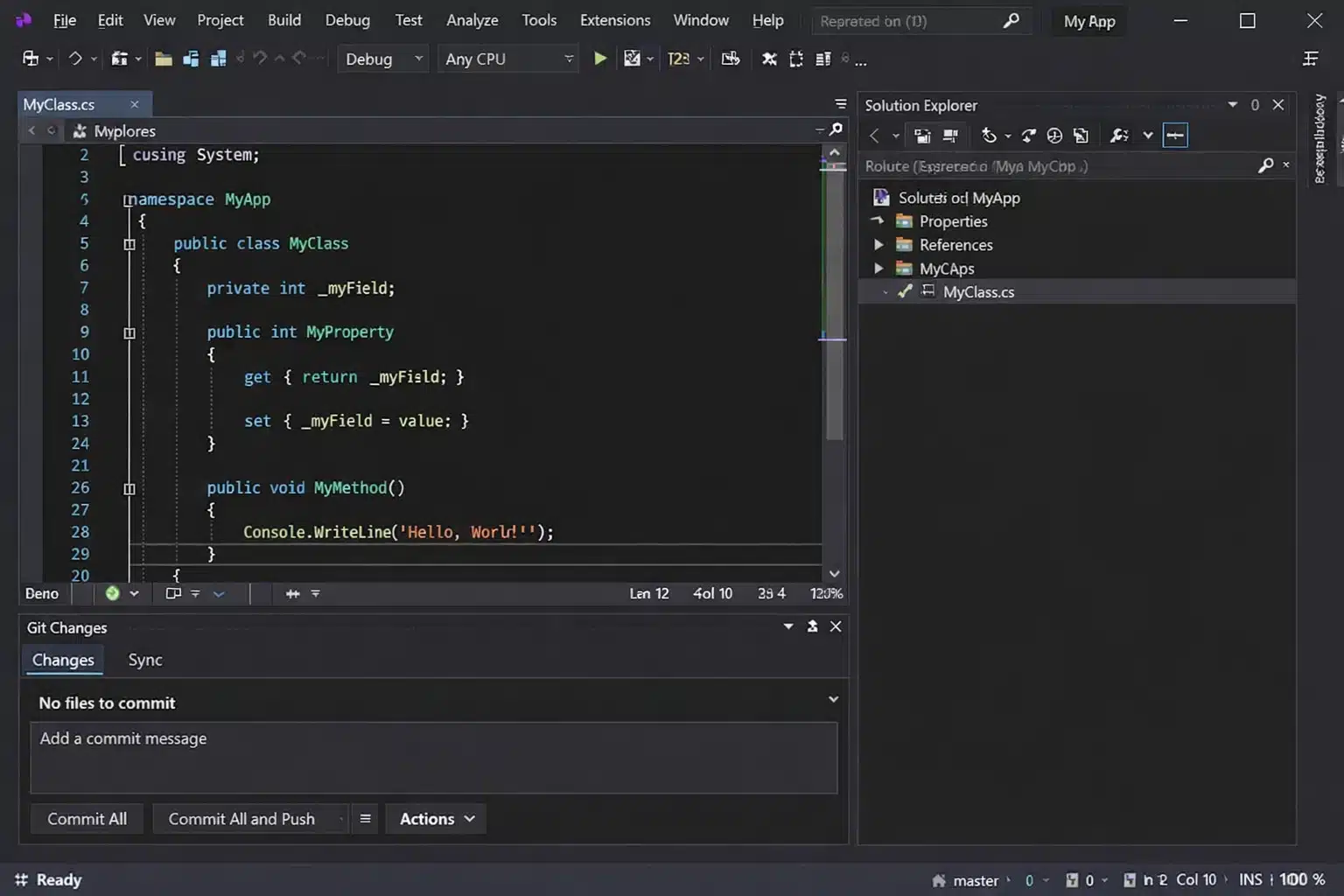Viewport: 1344px width, 896px height.
Task: Open the search icon in the code editor
Action: tap(836, 129)
